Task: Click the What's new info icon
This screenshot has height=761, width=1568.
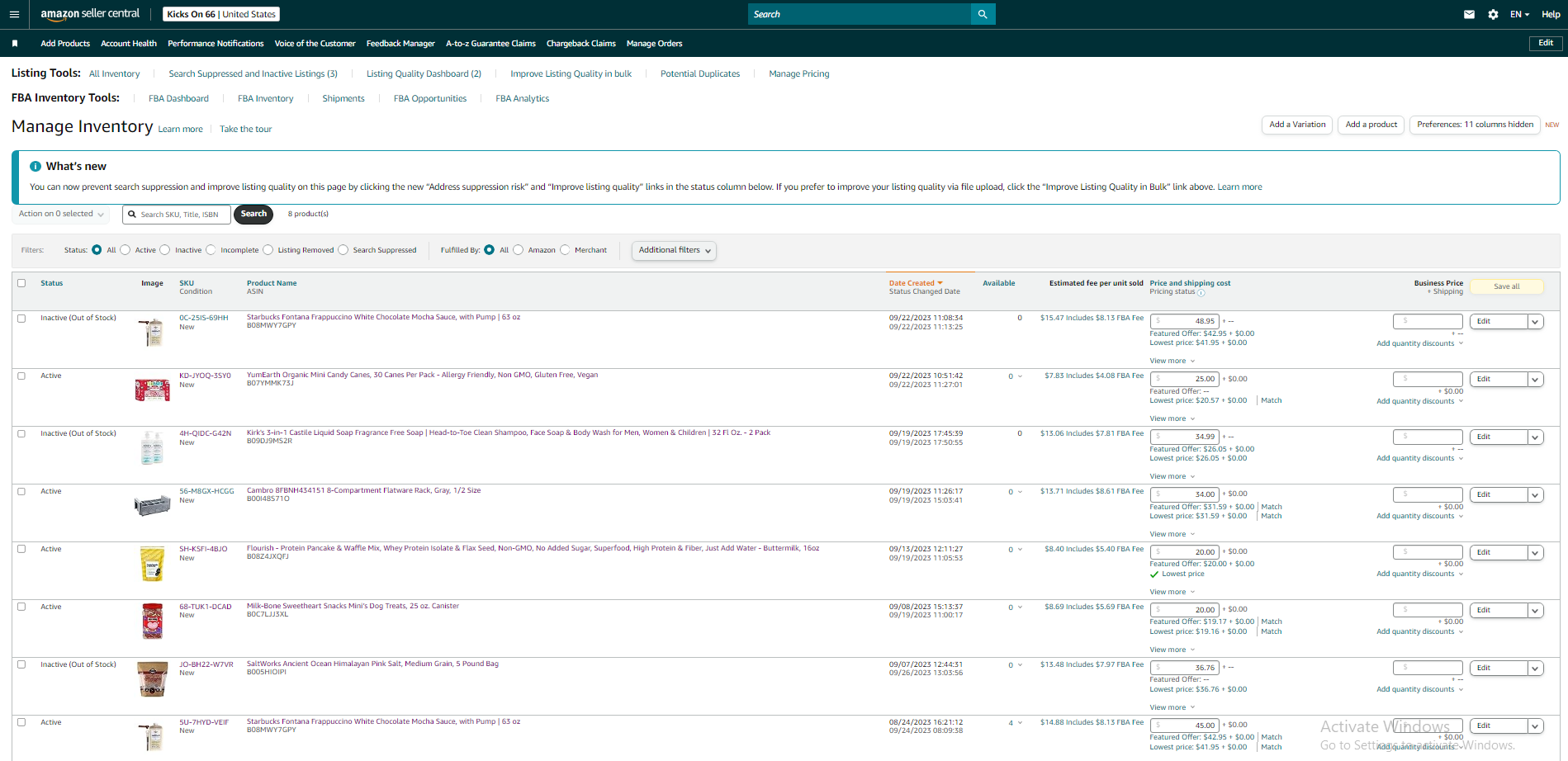Action: (36, 166)
